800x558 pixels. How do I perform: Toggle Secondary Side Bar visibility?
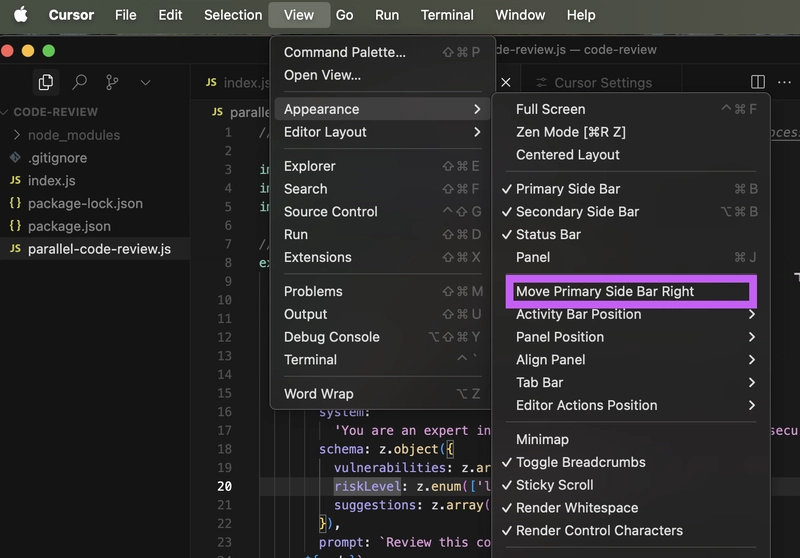[x=631, y=212]
